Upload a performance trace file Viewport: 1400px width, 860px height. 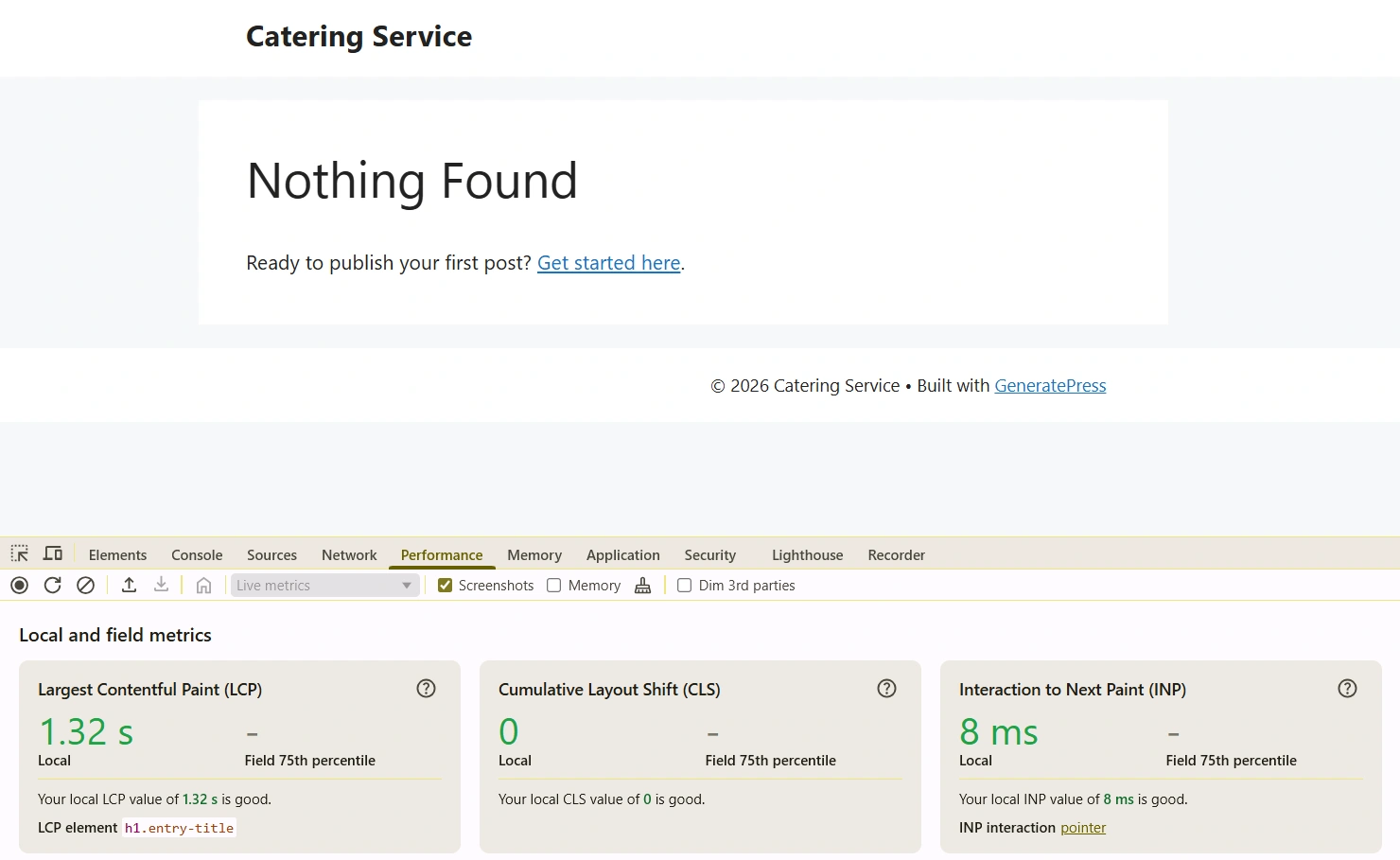pyautogui.click(x=130, y=586)
